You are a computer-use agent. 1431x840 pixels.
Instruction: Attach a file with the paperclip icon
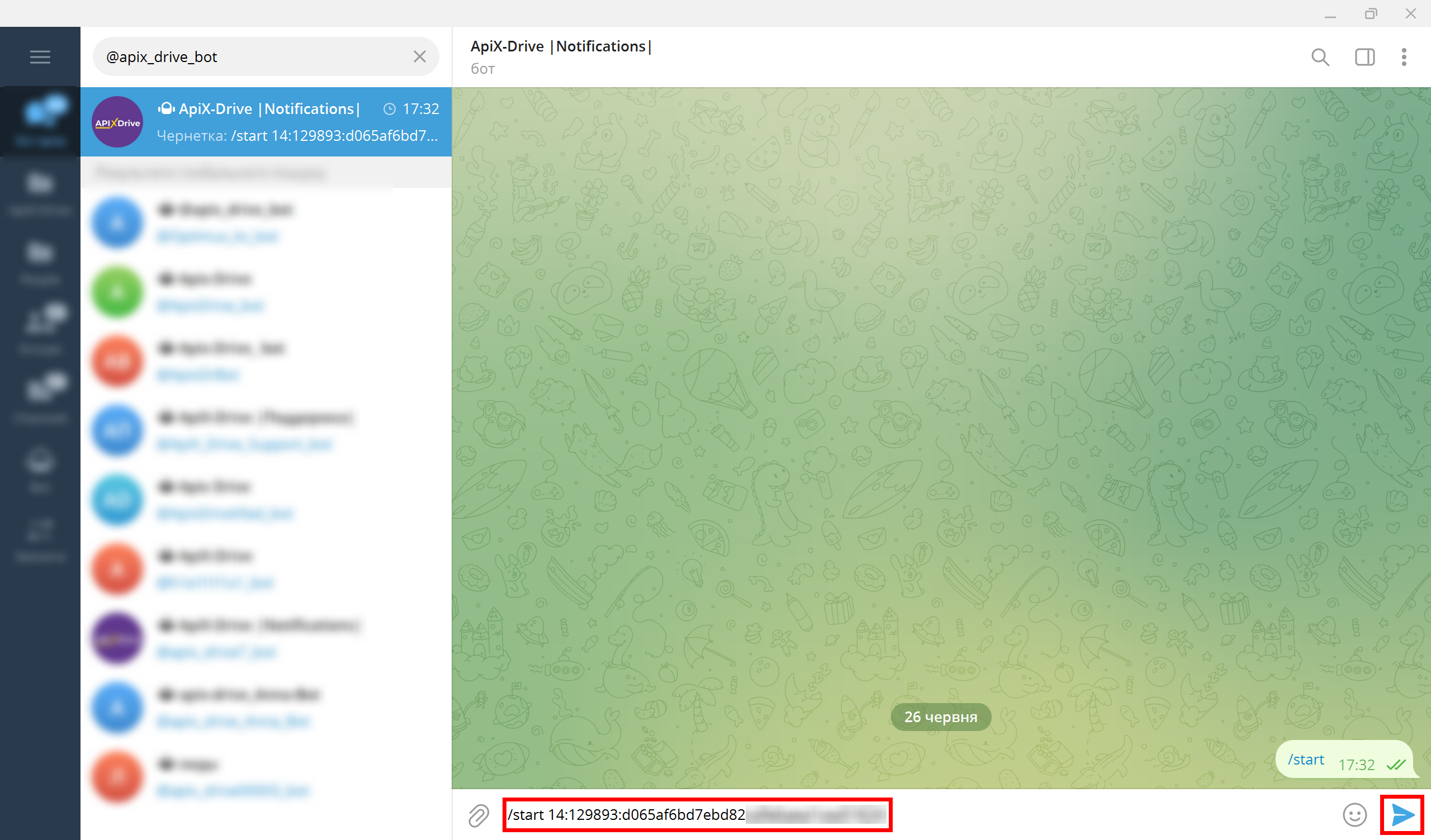click(x=478, y=815)
